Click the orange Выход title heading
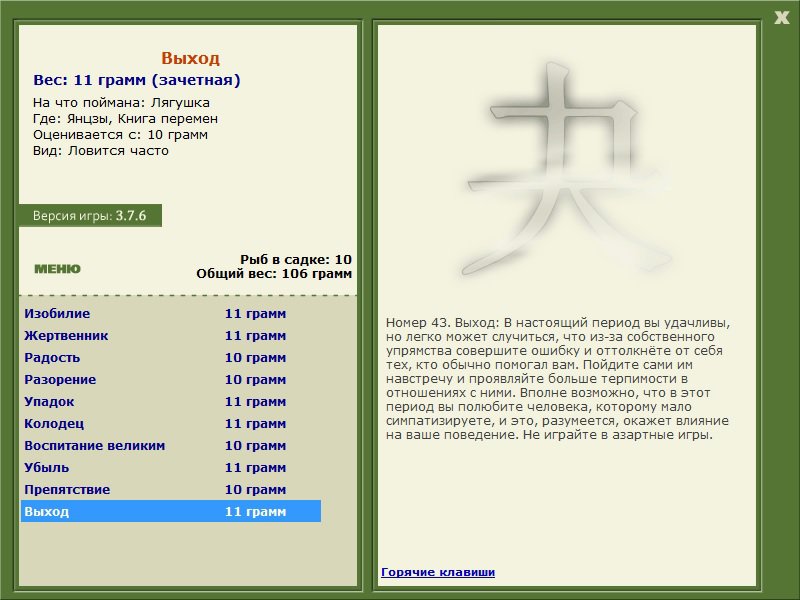The image size is (800, 600). click(190, 58)
